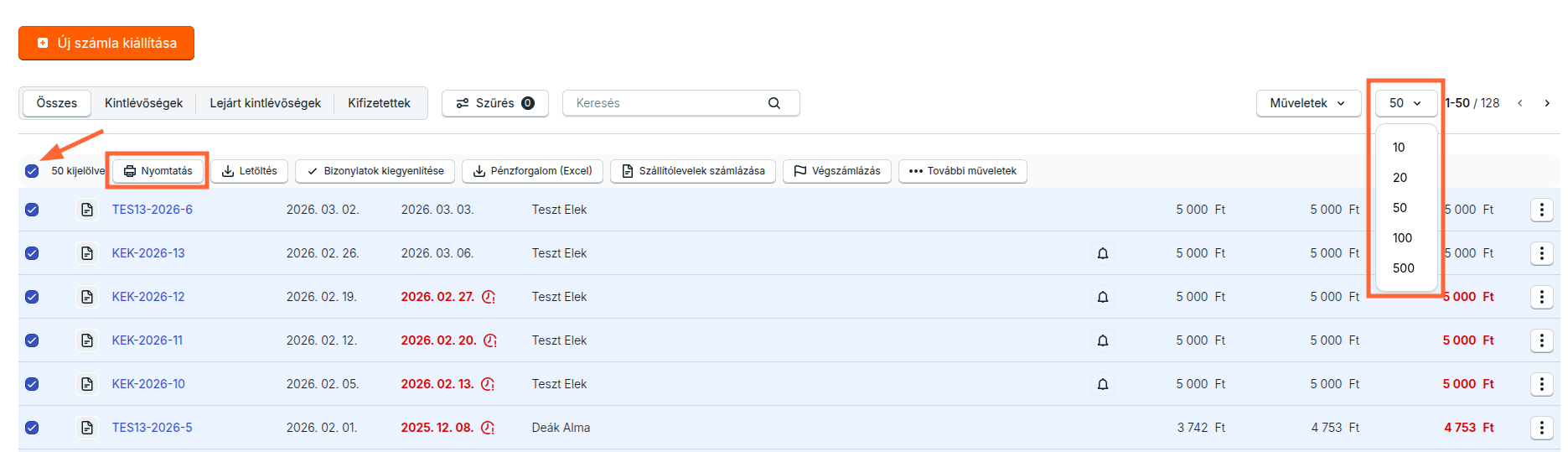Screen dimensions: 1568x452
Task: Open the Kifizetettek tab
Action: 379,103
